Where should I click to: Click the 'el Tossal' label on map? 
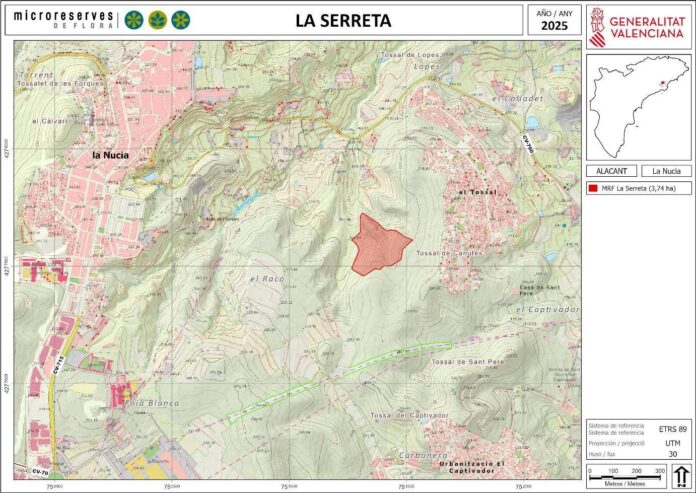click(477, 192)
